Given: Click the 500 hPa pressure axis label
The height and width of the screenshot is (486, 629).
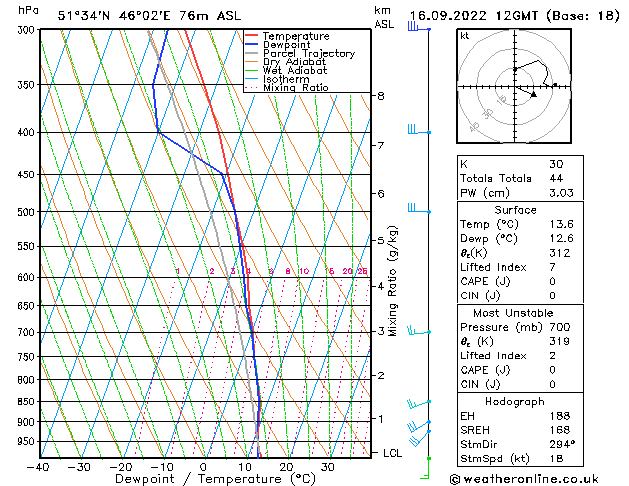Looking at the screenshot, I should point(26,212).
